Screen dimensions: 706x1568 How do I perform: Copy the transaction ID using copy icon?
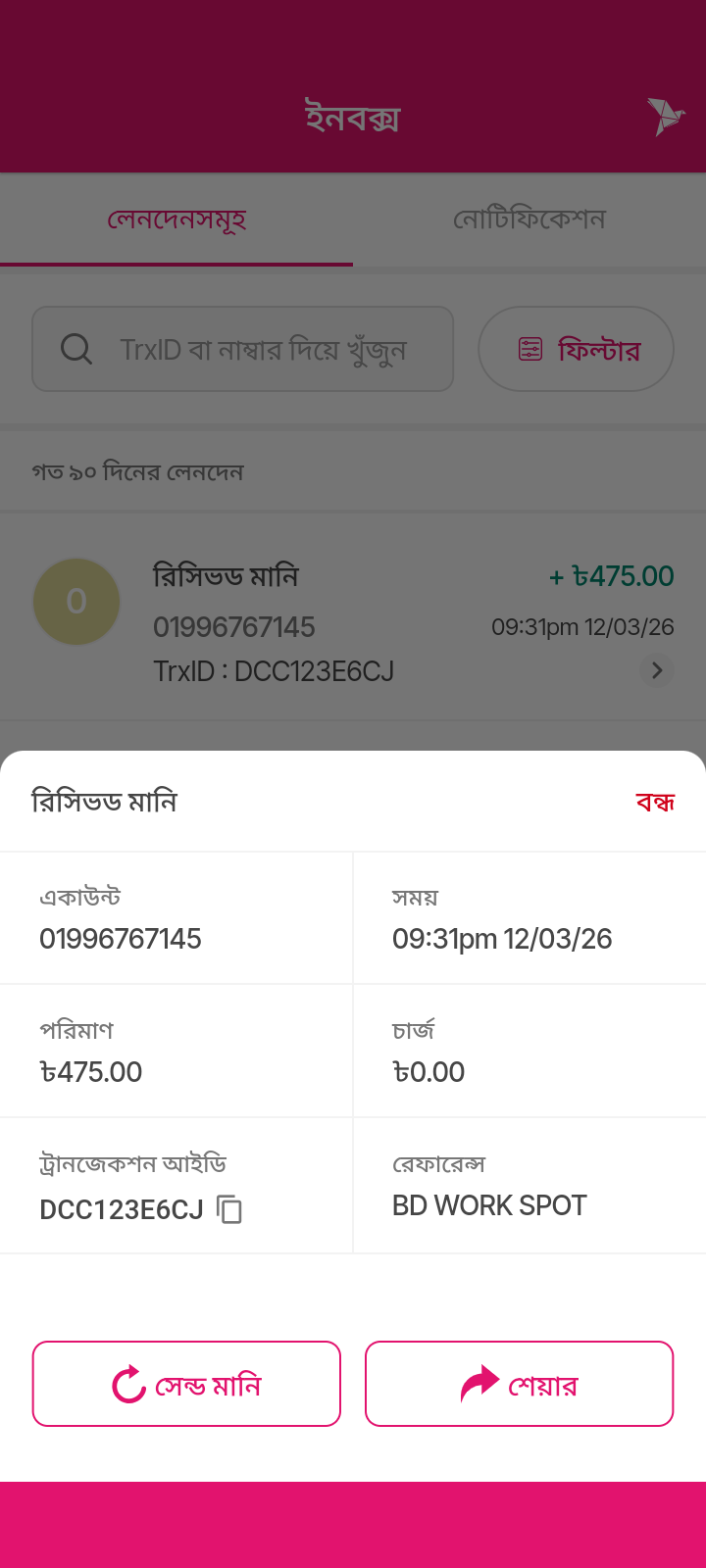tap(229, 1209)
